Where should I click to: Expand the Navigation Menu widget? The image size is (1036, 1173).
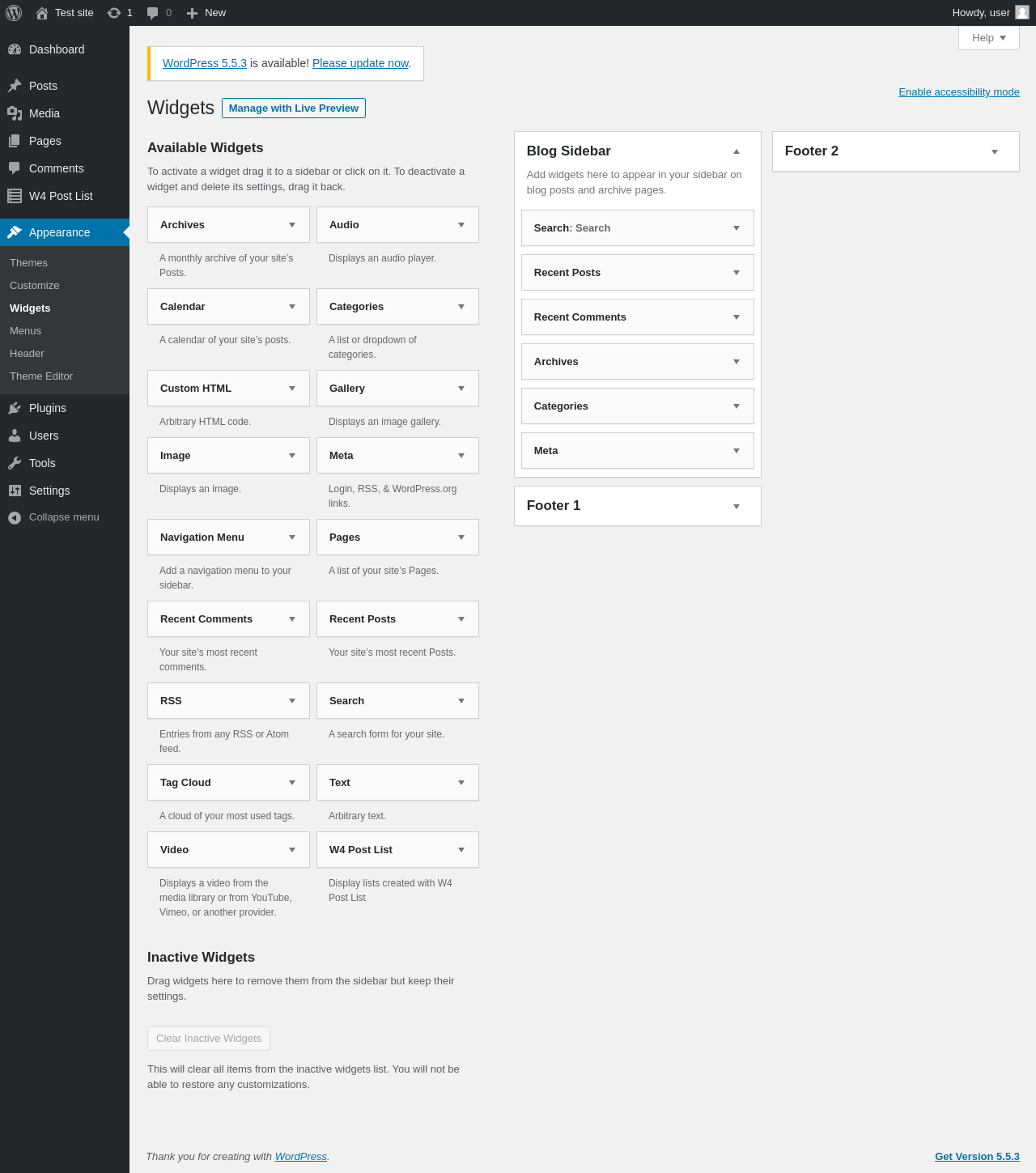tap(292, 538)
